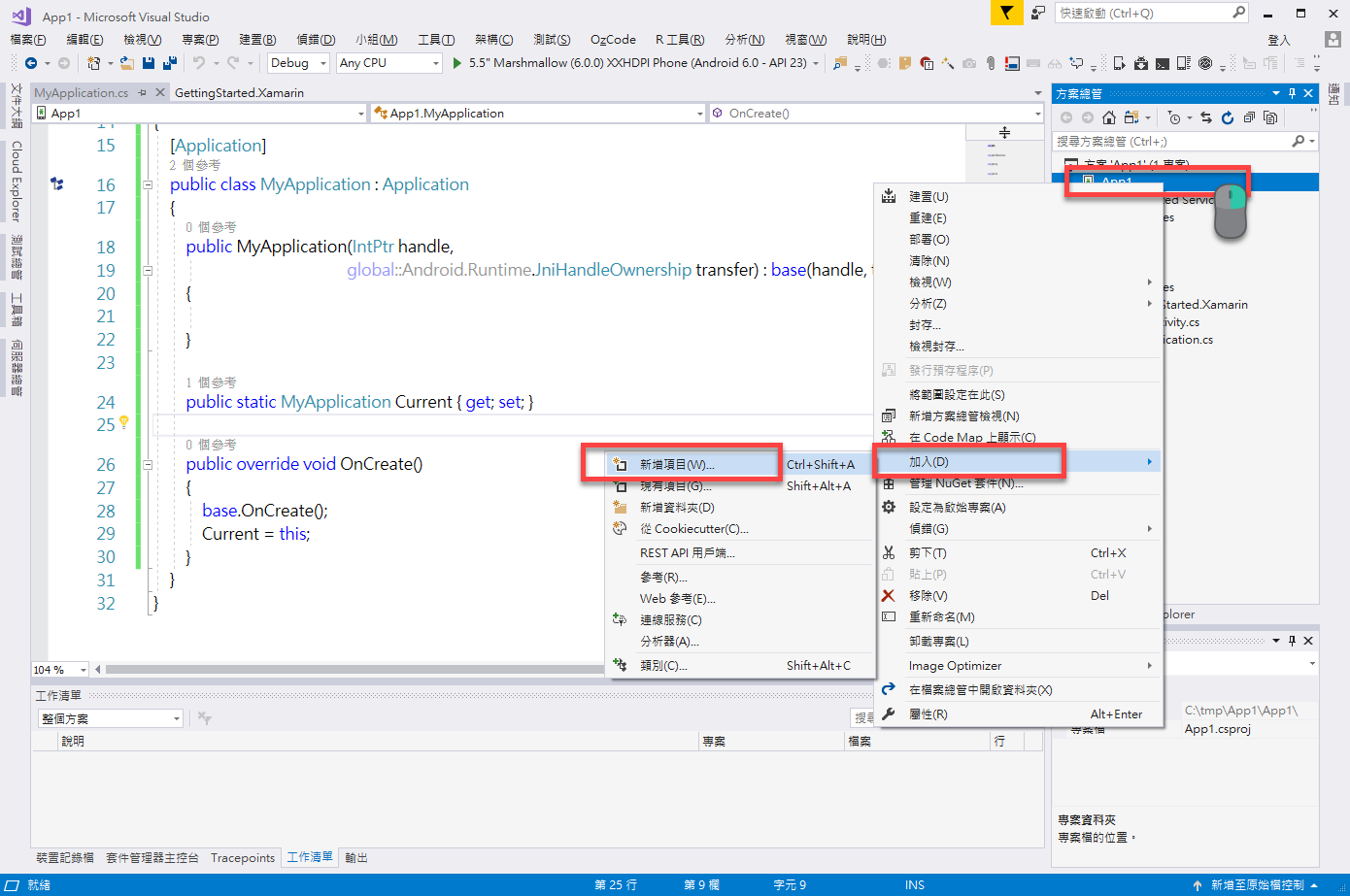Click 新增至原始檔控制 in the status bar
The image size is (1350, 896).
click(1255, 884)
